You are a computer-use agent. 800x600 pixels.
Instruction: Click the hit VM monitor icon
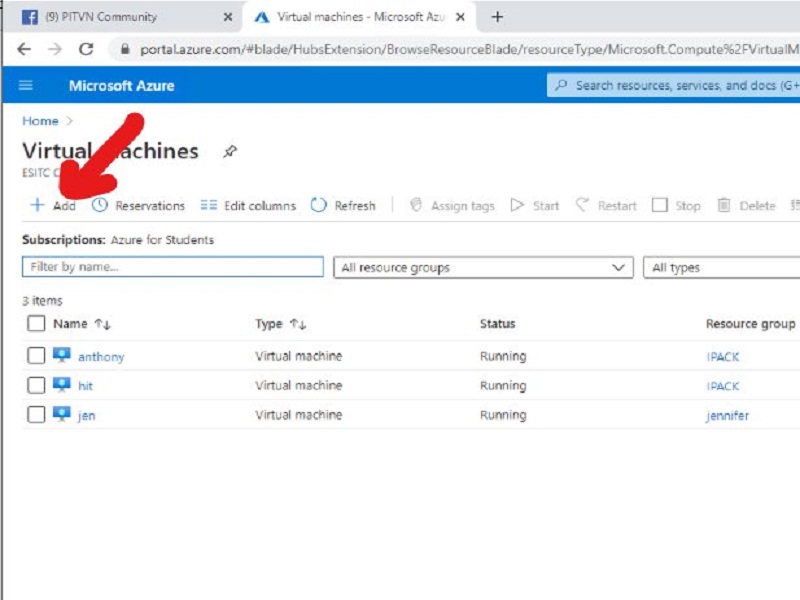point(62,385)
